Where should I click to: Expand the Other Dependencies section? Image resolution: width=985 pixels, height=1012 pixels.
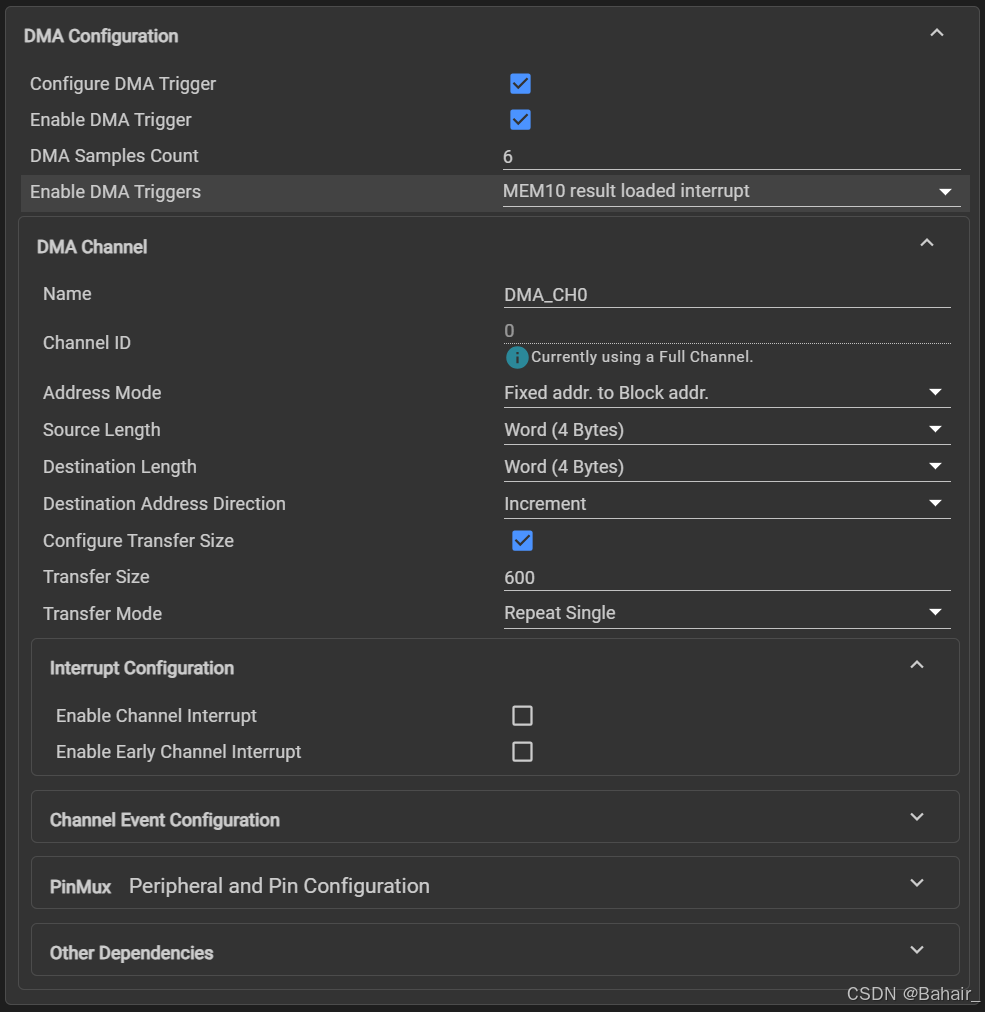click(917, 951)
